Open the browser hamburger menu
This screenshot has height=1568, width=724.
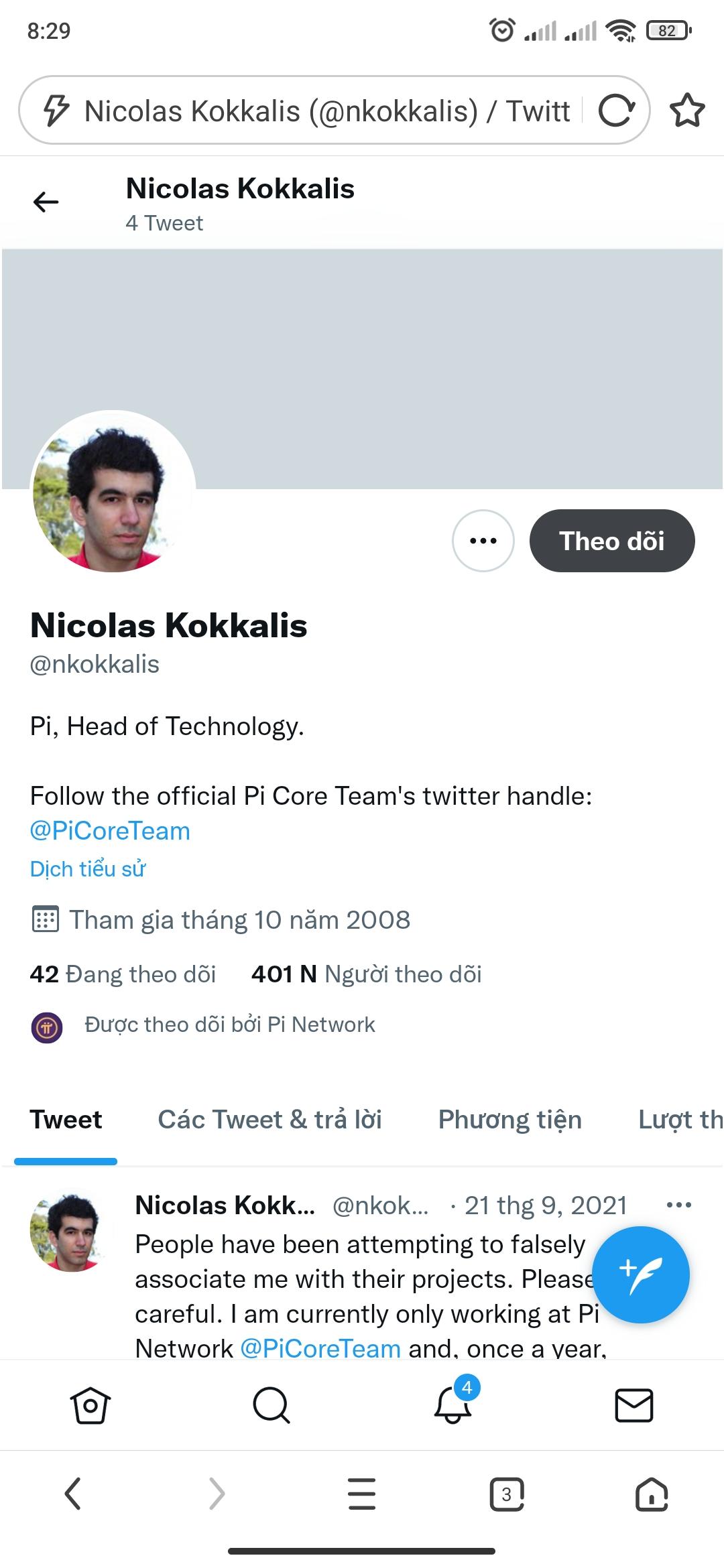tap(362, 1494)
